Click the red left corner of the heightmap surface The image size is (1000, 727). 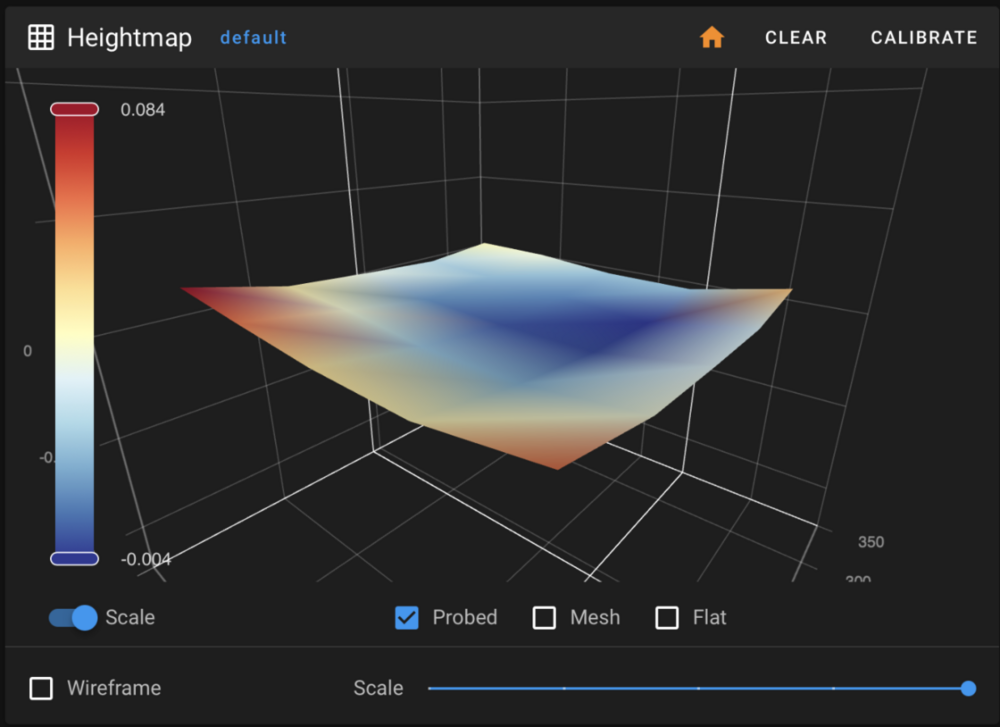[200, 291]
